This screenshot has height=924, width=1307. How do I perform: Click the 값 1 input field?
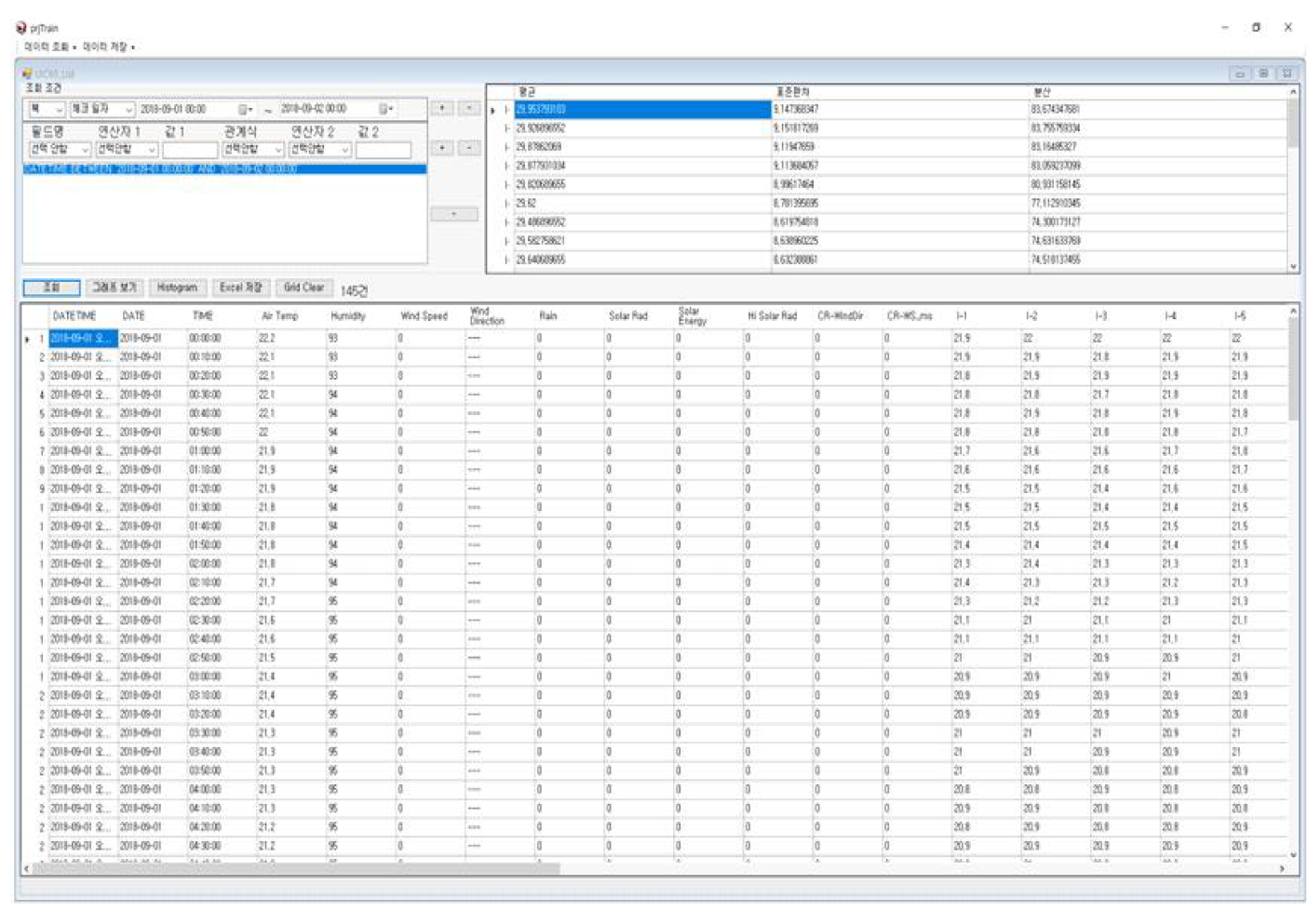pos(189,150)
